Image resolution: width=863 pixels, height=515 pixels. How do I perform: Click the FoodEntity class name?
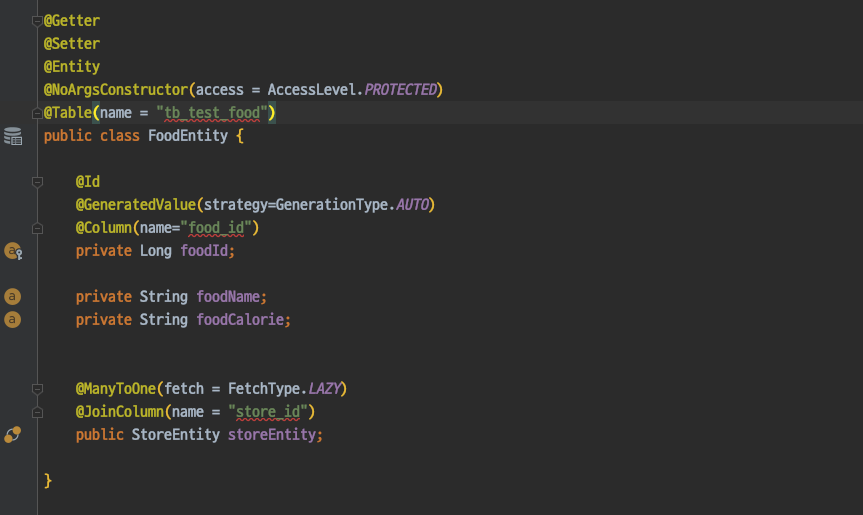point(188,136)
